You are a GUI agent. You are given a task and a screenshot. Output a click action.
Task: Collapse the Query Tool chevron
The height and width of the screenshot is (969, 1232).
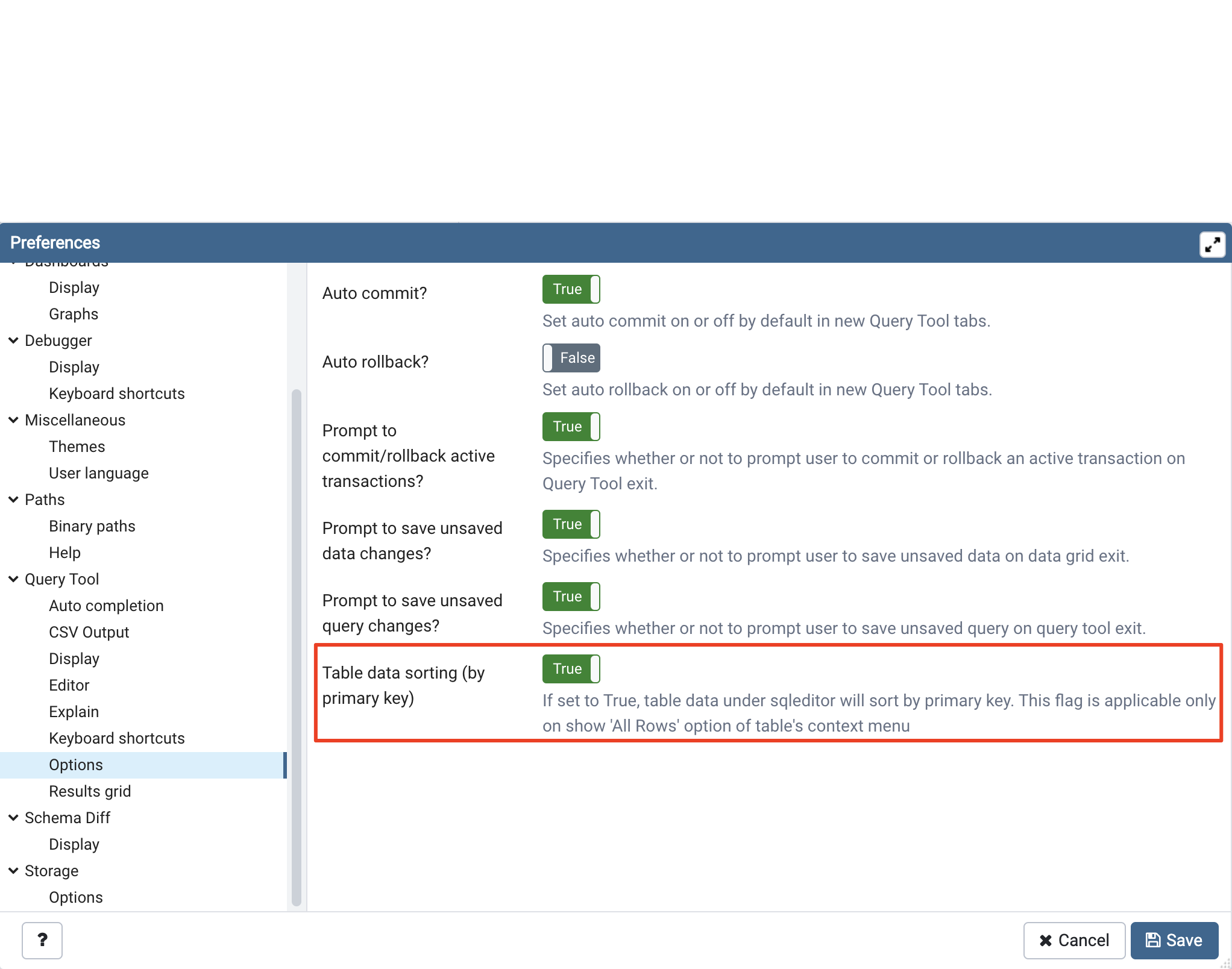point(13,579)
